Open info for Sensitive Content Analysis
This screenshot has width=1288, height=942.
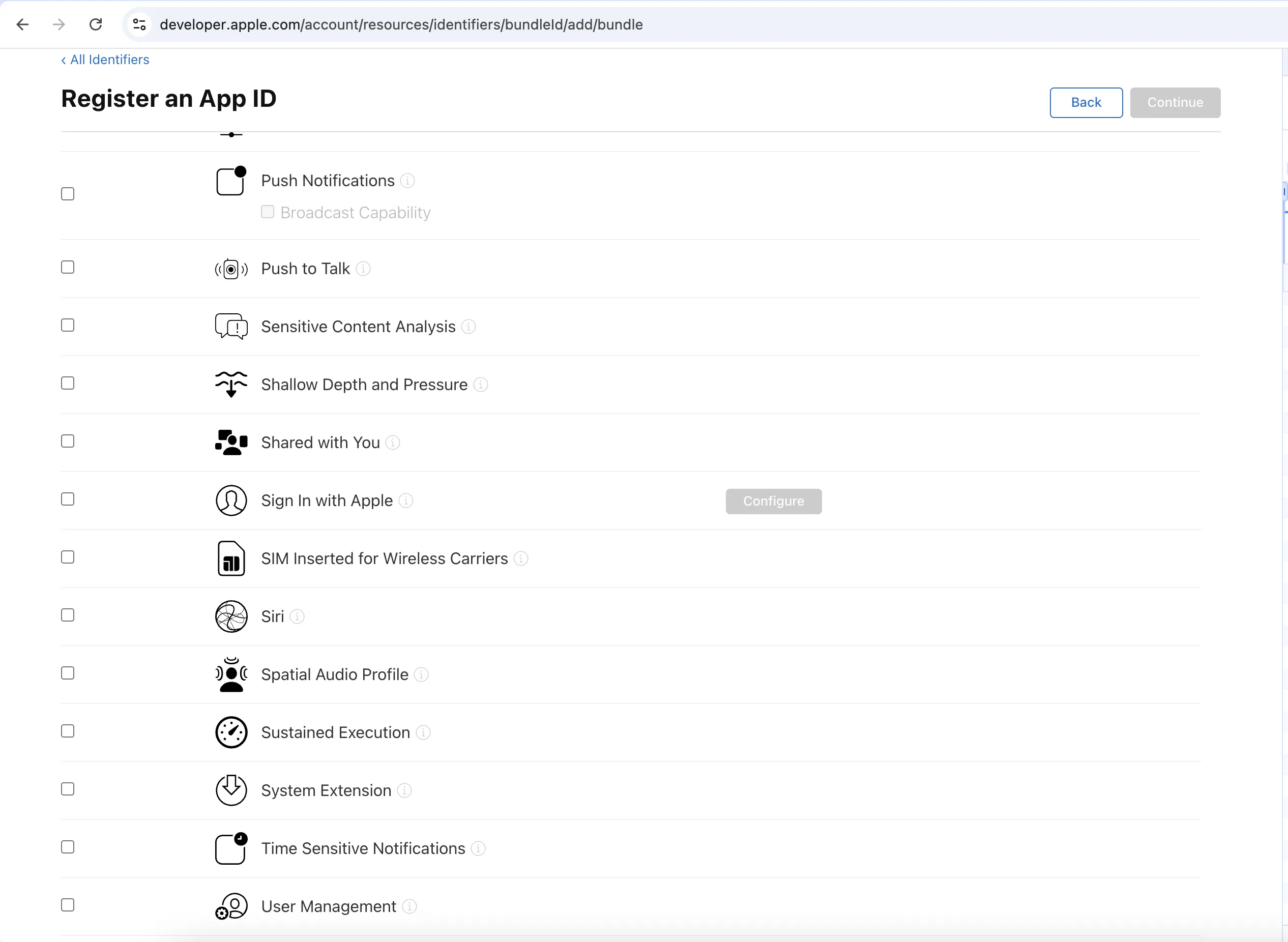tap(469, 327)
